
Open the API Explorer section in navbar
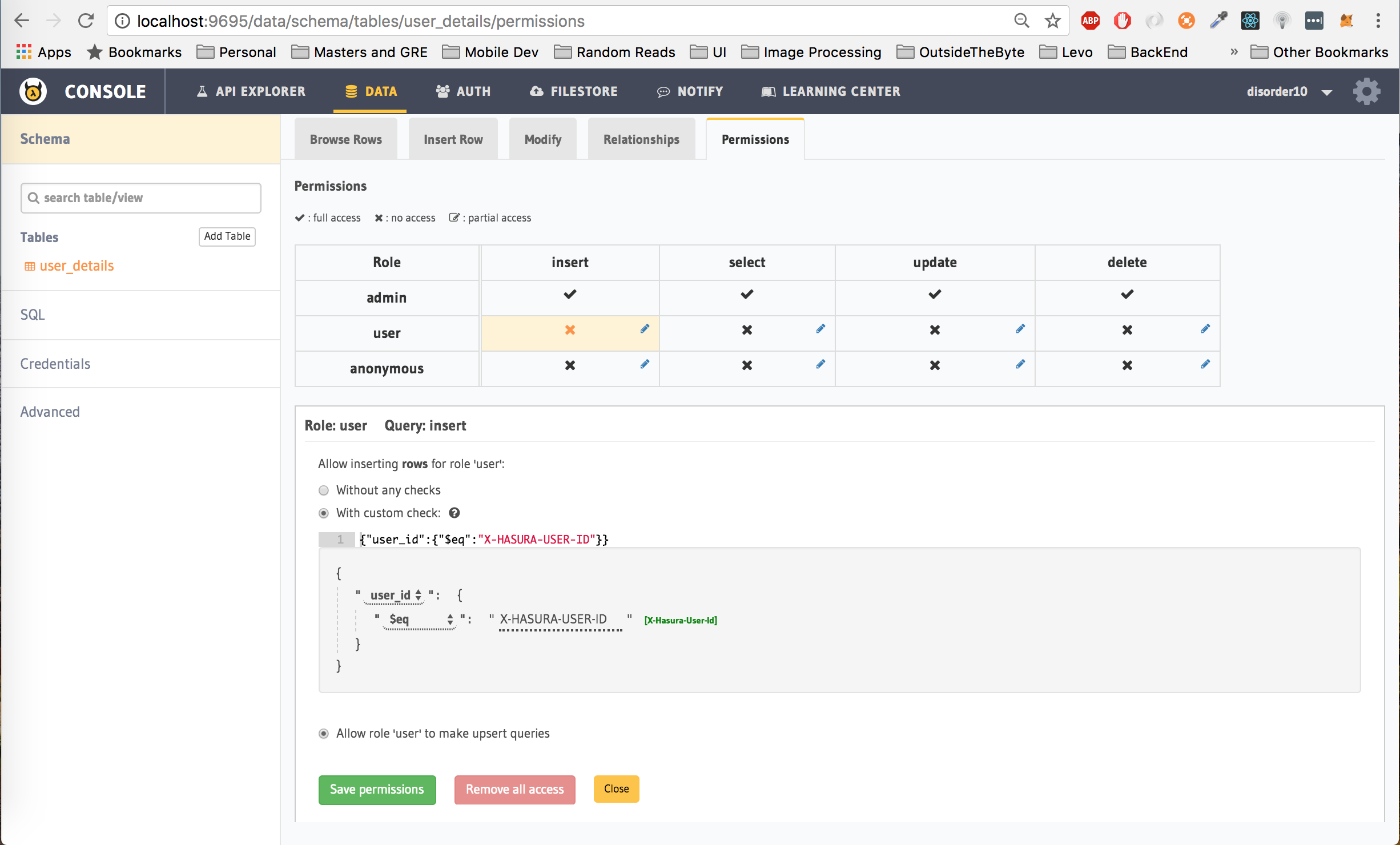(251, 91)
